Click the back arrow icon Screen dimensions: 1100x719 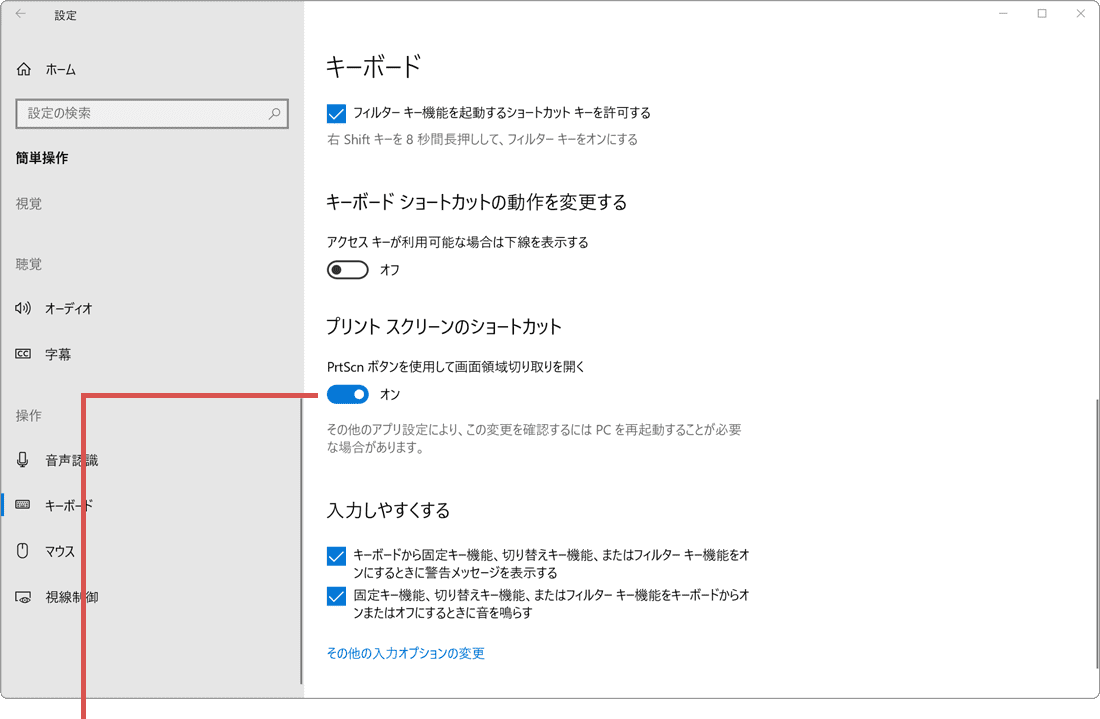click(x=20, y=14)
